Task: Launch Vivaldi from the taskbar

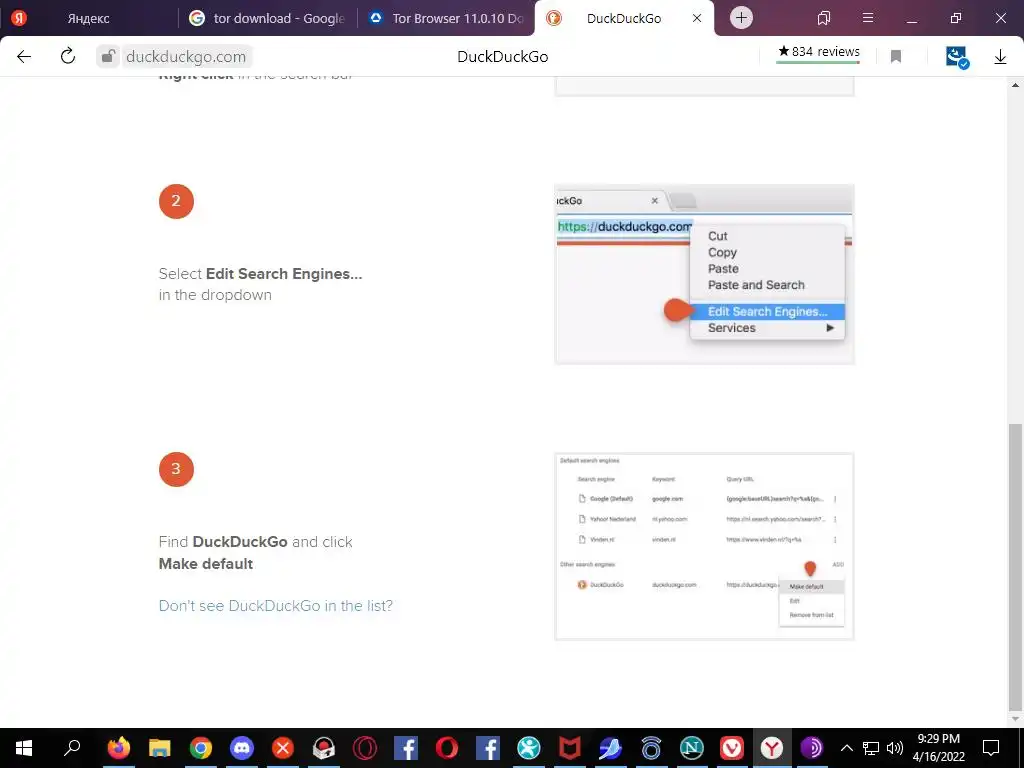Action: coord(732,748)
